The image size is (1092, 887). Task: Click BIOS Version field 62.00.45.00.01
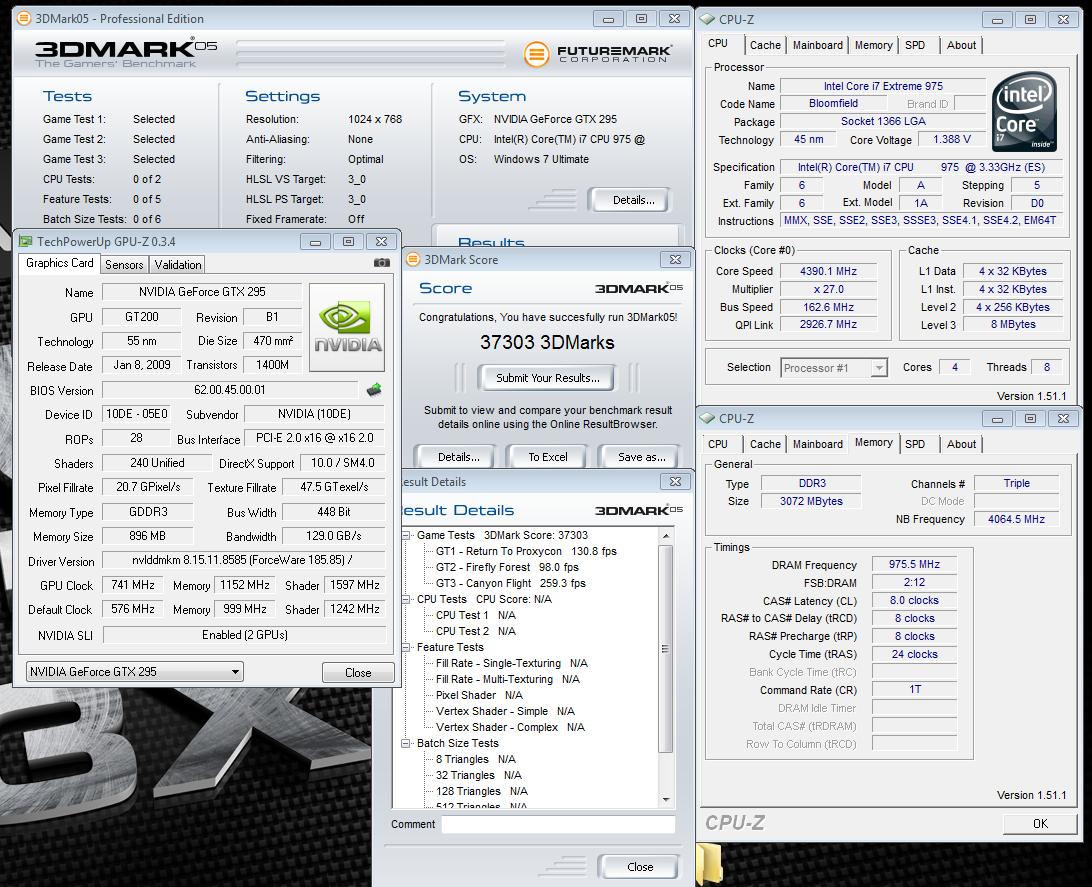coord(230,390)
